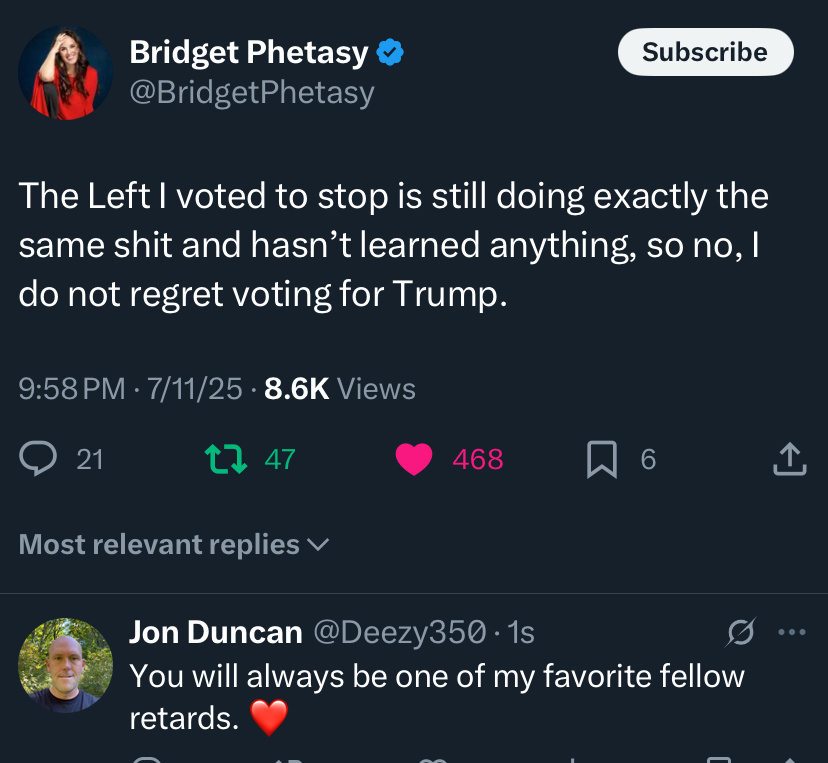Click the blue verified badge
Image resolution: width=828 pixels, height=763 pixels.
click(390, 52)
